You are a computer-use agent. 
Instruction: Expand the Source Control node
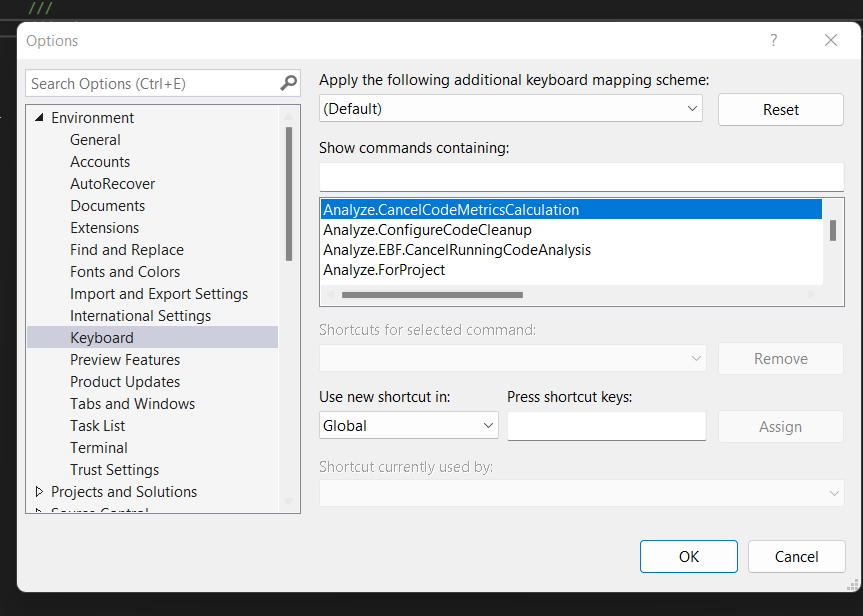point(41,511)
